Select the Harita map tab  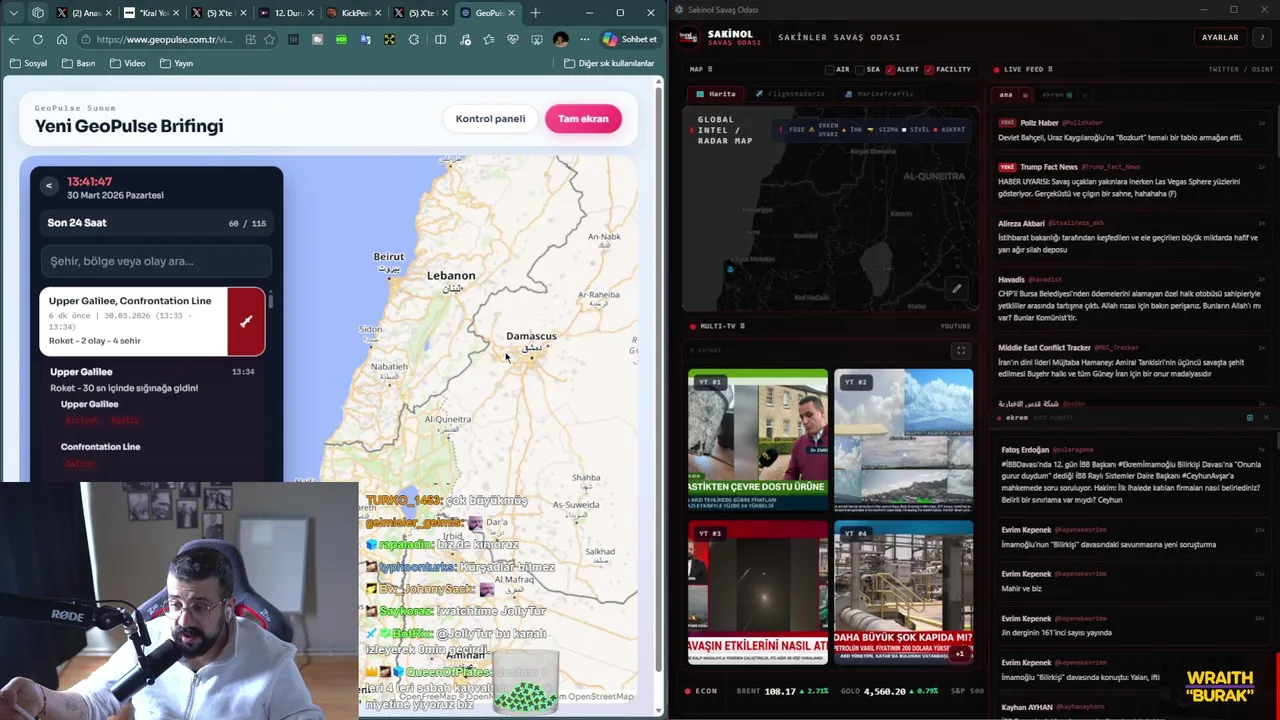[717, 94]
